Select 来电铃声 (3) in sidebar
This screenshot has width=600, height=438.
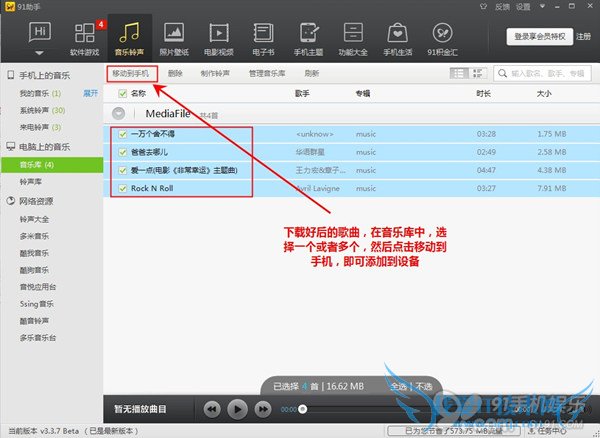tap(40, 127)
